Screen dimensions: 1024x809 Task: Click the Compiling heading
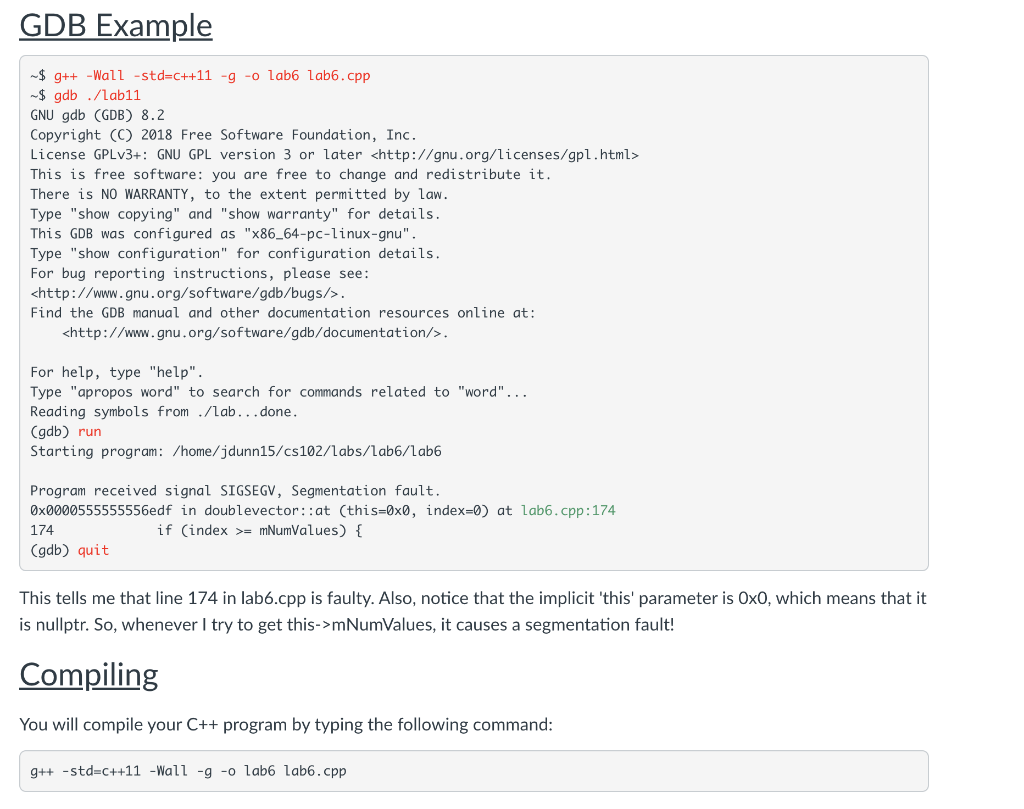(x=89, y=675)
